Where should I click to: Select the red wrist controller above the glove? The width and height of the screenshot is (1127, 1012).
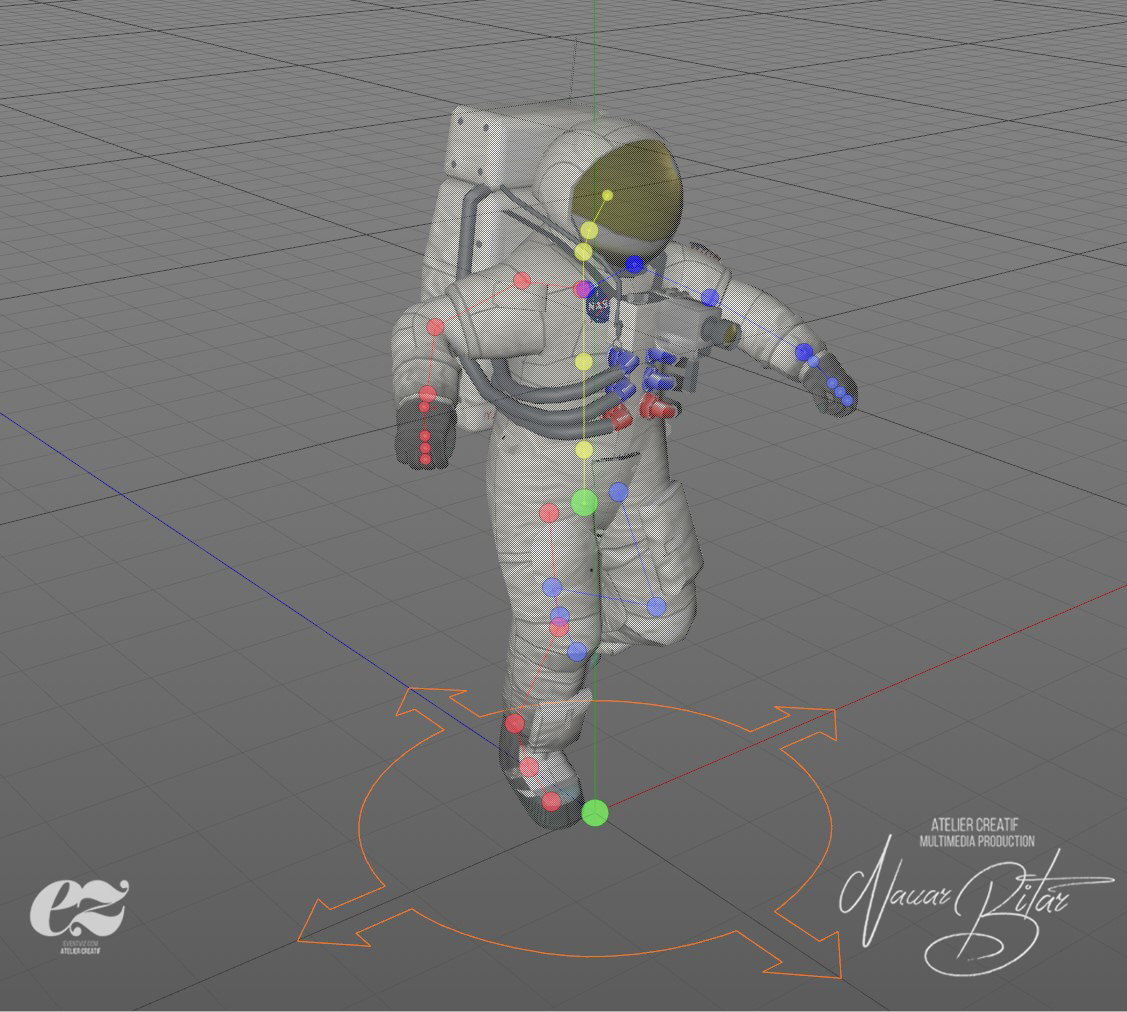click(426, 397)
